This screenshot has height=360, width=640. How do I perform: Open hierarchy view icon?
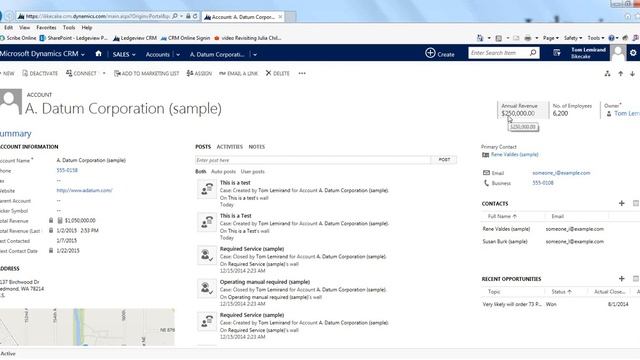(x=607, y=73)
